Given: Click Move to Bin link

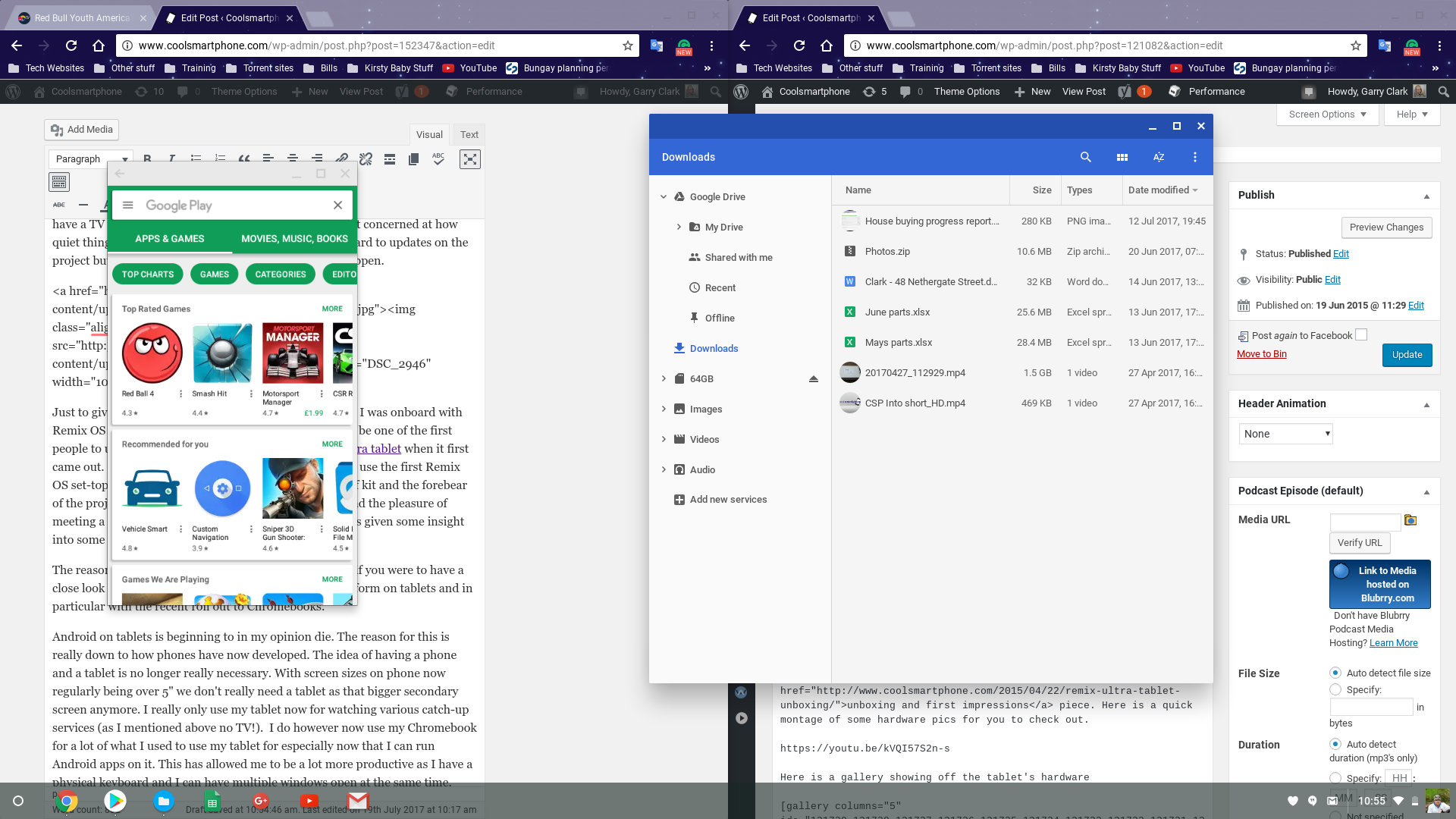Looking at the screenshot, I should coord(1261,354).
